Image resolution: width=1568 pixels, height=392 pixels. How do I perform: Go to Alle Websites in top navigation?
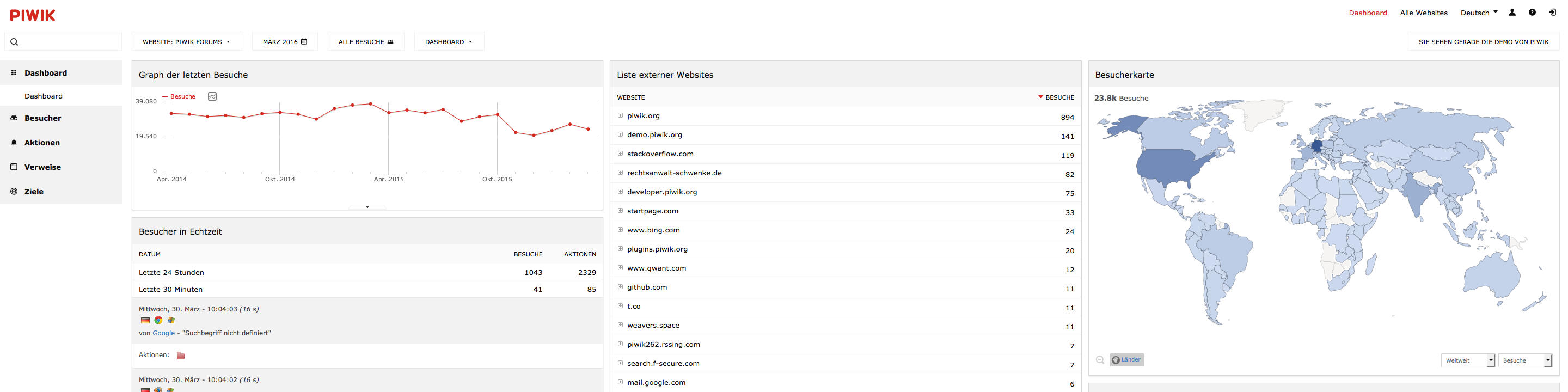pos(1424,13)
